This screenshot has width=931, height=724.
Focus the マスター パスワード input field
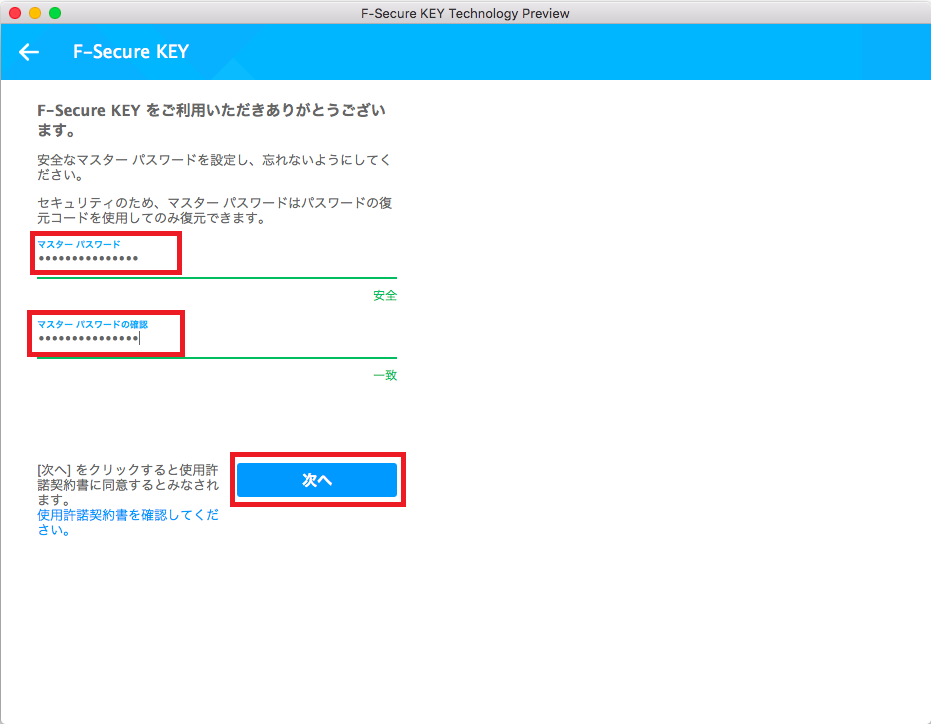(217, 258)
